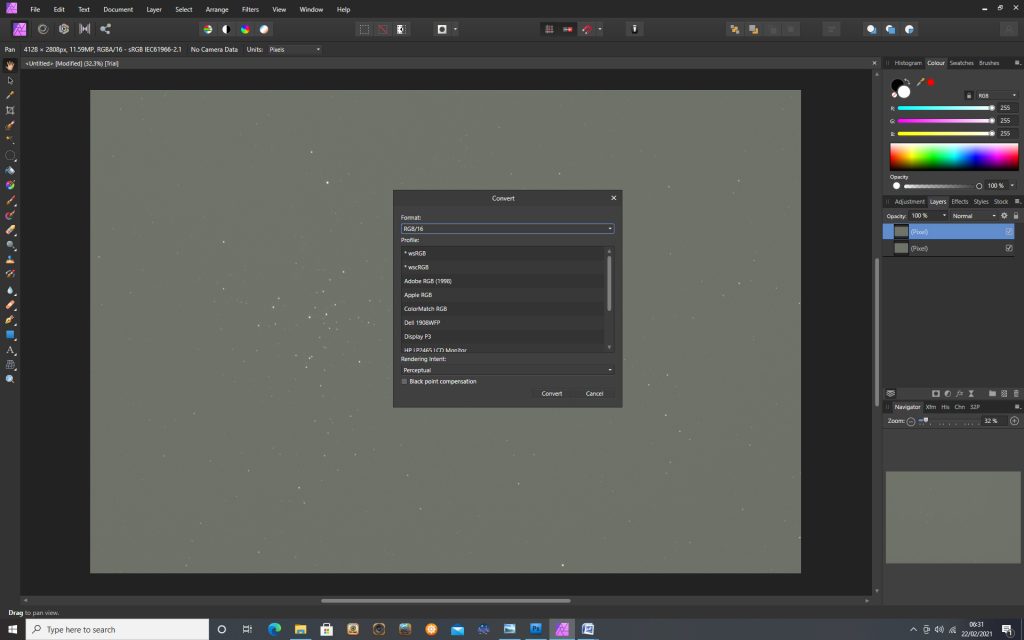
Task: Open the Liquify persona
Action: coord(43,29)
